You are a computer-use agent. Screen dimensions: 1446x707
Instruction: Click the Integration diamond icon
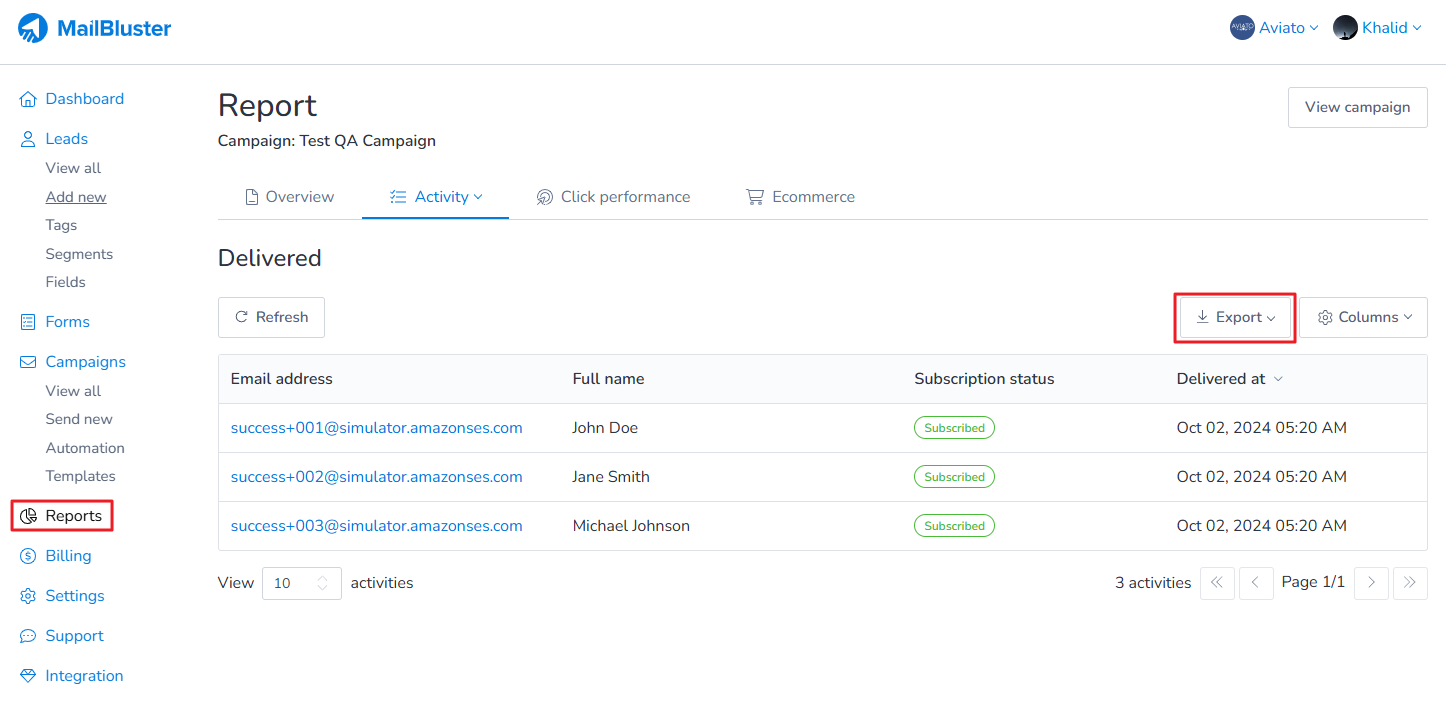click(28, 676)
